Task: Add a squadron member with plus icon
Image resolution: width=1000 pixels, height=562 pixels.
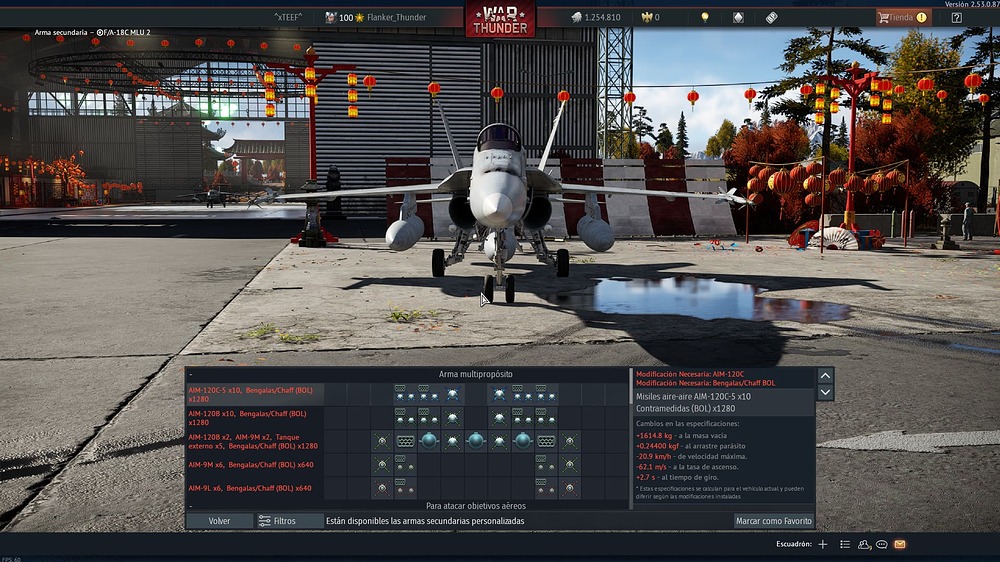Action: point(822,544)
